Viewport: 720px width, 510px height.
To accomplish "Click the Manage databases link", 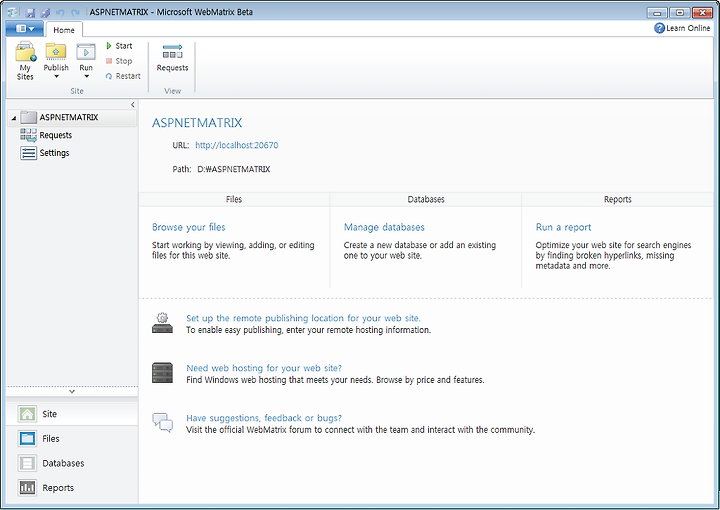I will pyautogui.click(x=384, y=227).
